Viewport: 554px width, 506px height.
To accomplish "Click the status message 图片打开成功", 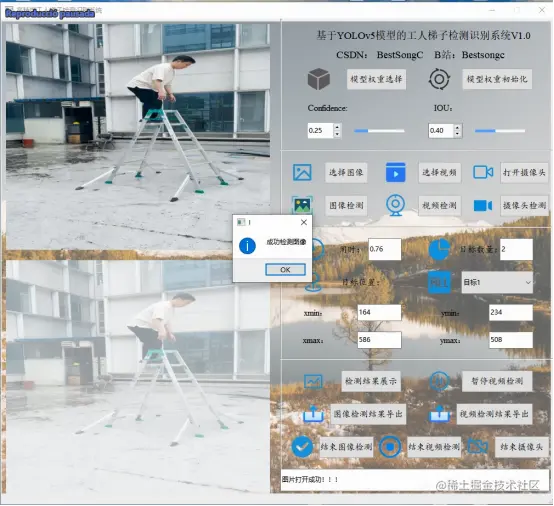I will click(310, 479).
